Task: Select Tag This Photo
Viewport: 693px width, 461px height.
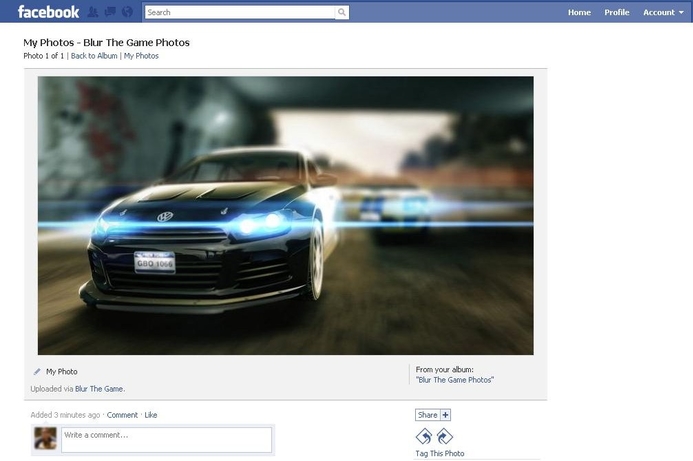Action: [x=440, y=453]
